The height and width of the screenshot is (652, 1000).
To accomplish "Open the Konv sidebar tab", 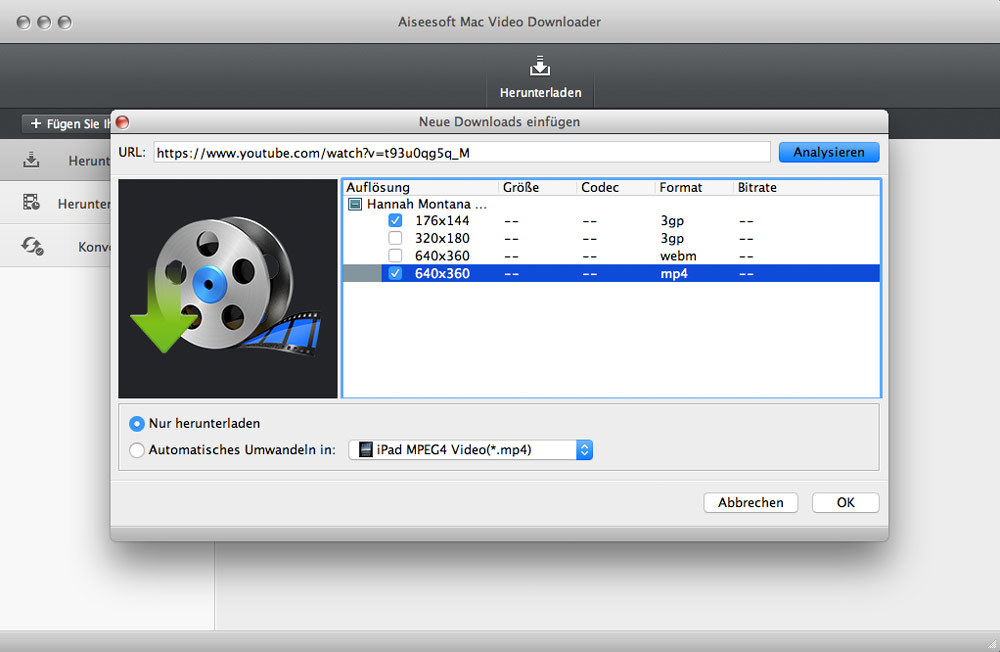I will (x=55, y=246).
